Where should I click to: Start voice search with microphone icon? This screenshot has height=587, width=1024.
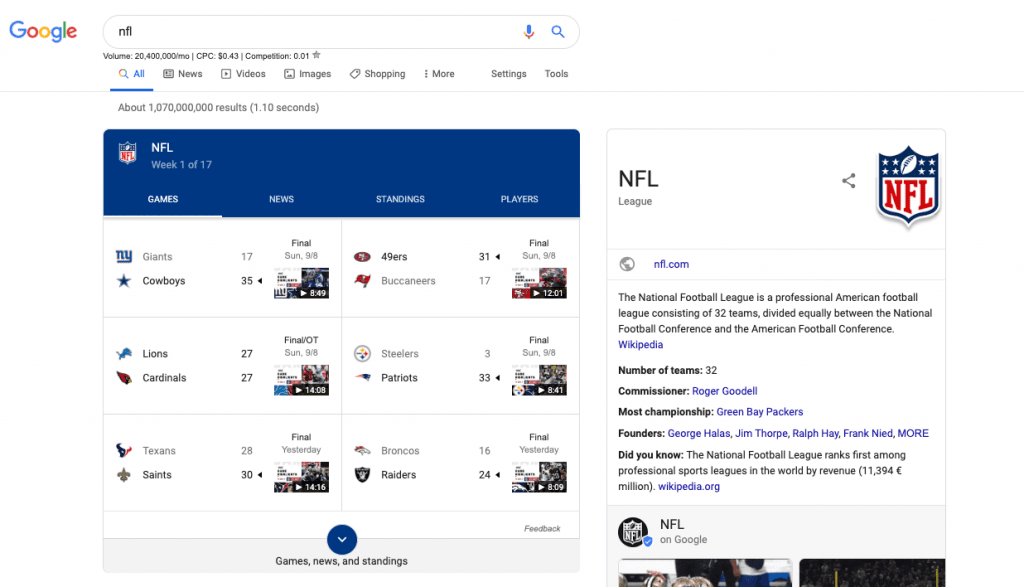[529, 31]
